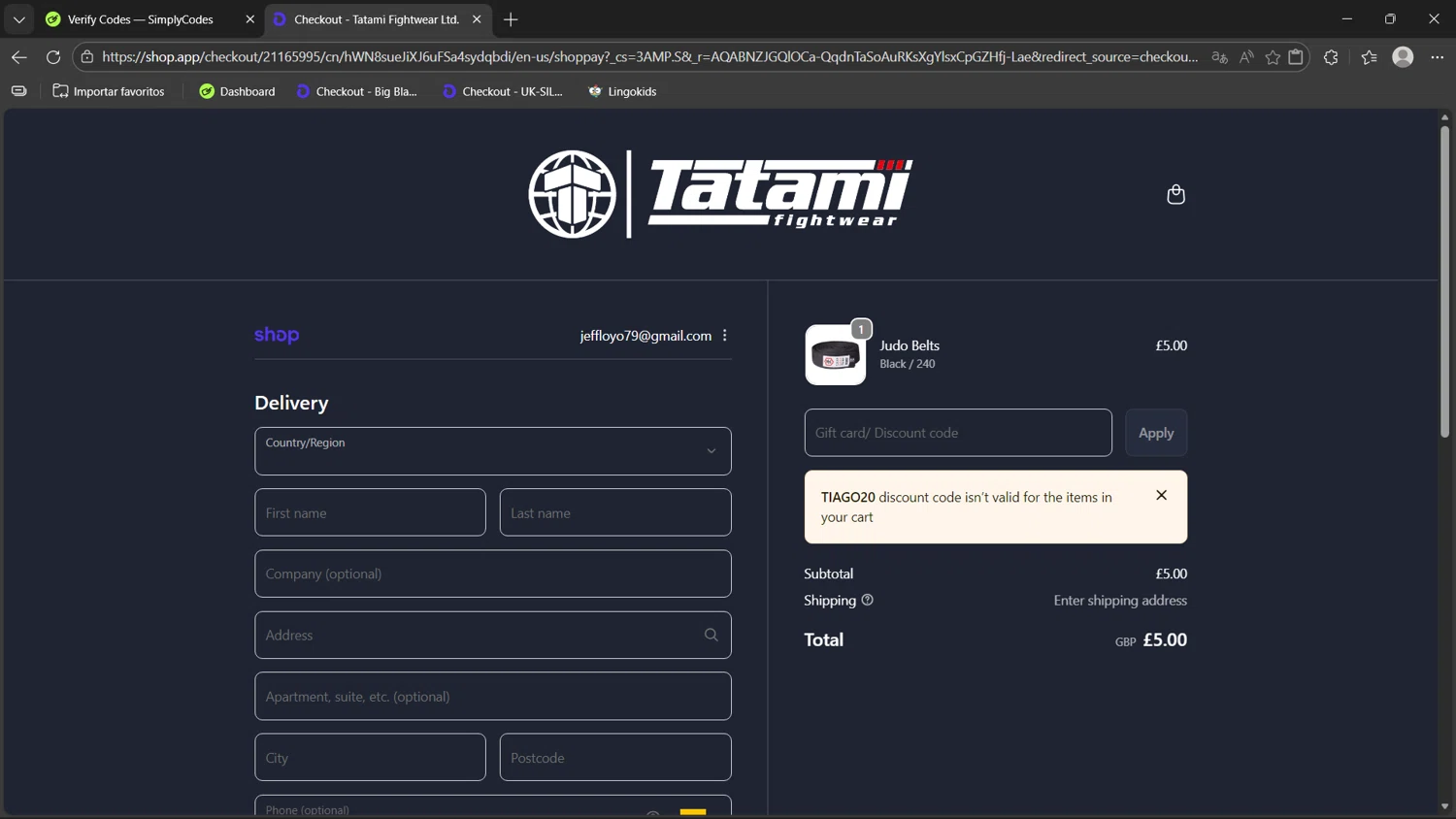Toggle read aloud in address bar
The height and width of the screenshot is (819, 1456).
tap(1246, 57)
